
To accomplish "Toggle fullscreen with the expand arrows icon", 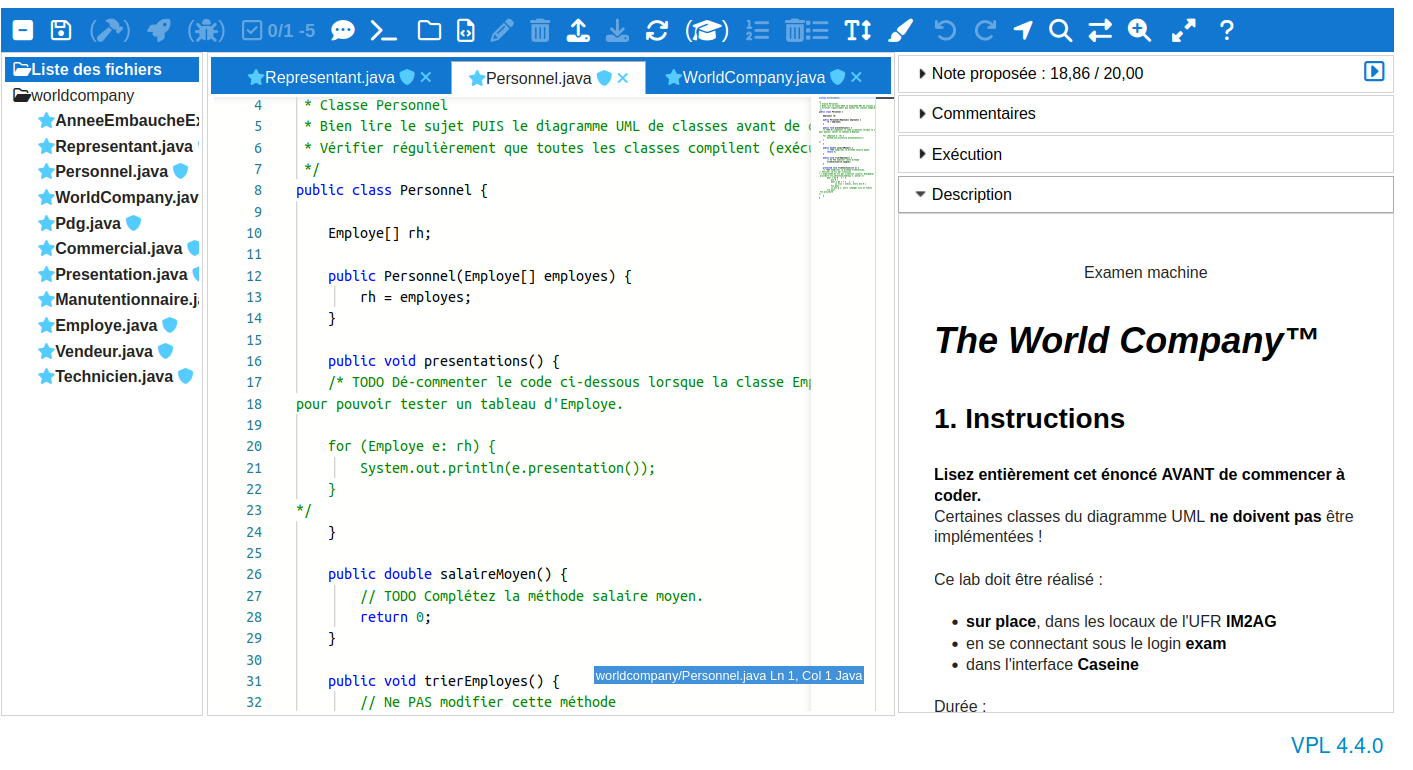I will (x=1184, y=30).
